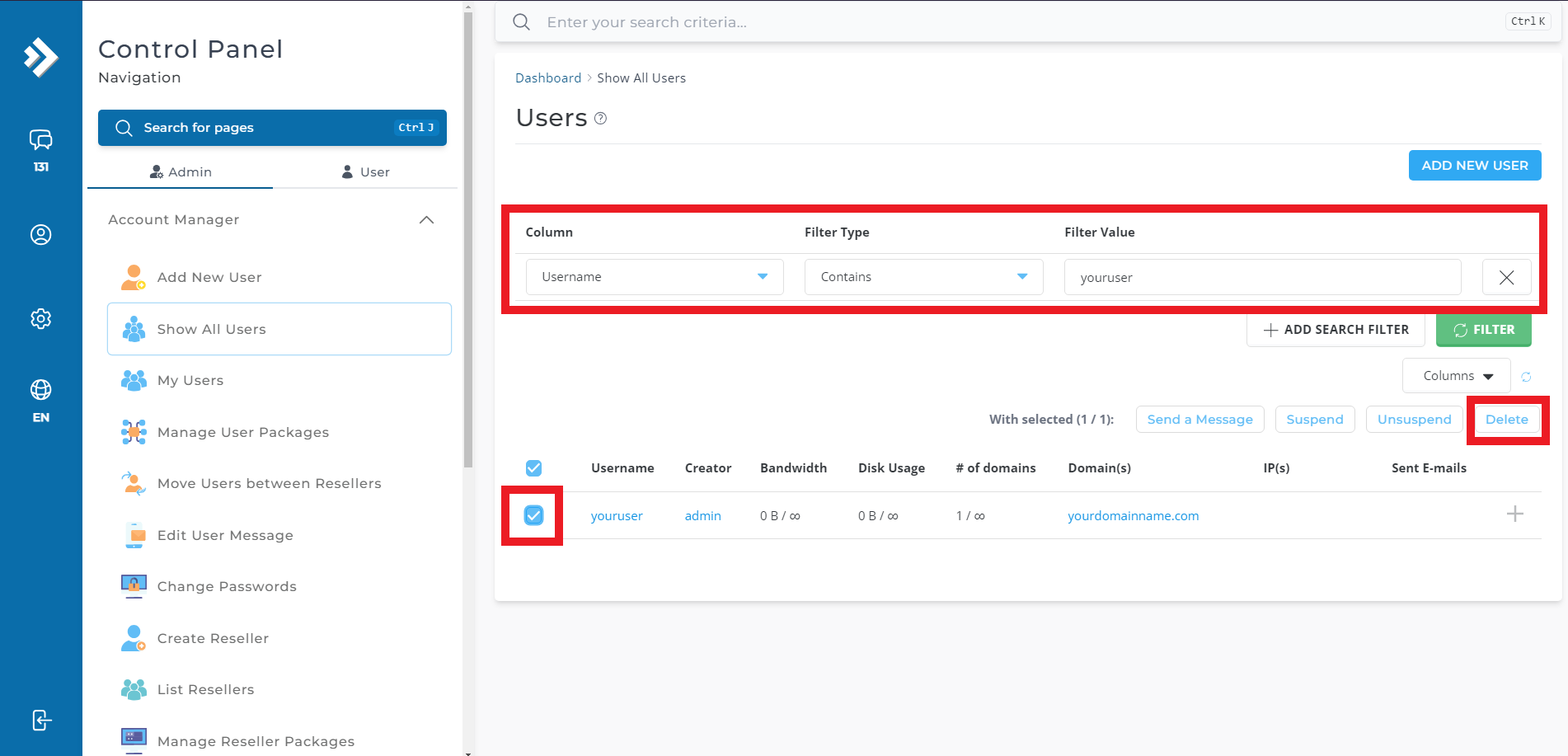Screen dimensions: 1568x756
Task: Open Add New User menu item
Action: (x=279, y=277)
